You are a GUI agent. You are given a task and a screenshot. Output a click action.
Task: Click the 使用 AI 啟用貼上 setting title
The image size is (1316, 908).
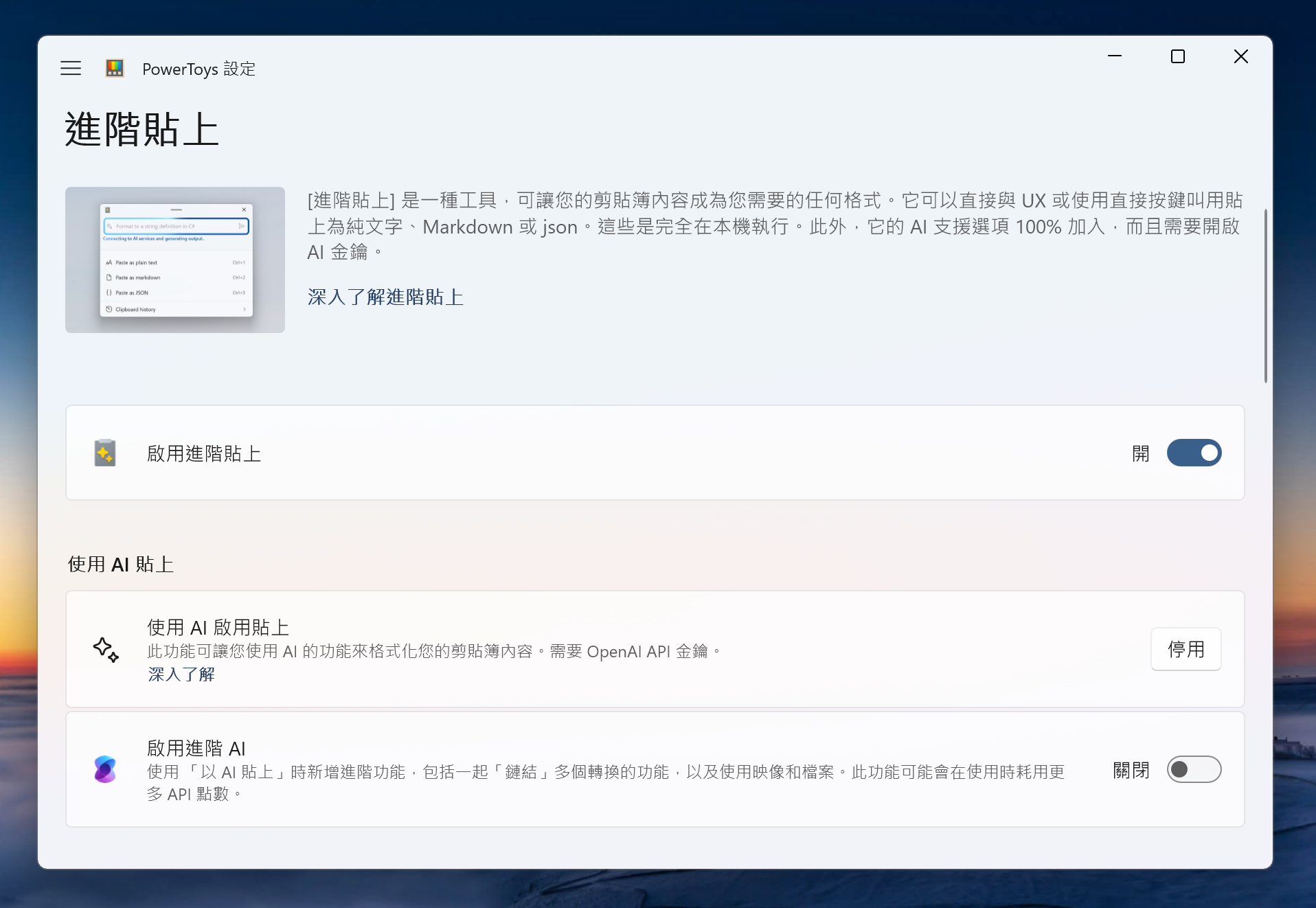point(218,627)
